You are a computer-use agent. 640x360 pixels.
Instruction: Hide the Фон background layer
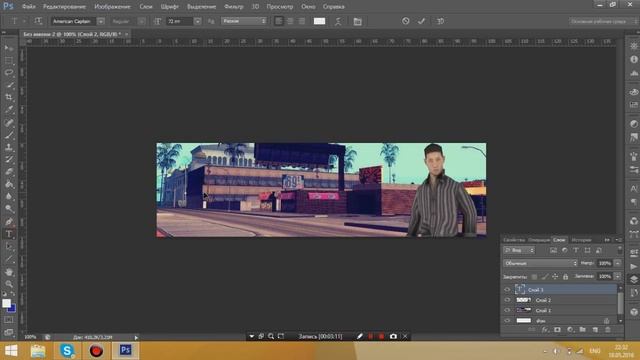(507, 321)
